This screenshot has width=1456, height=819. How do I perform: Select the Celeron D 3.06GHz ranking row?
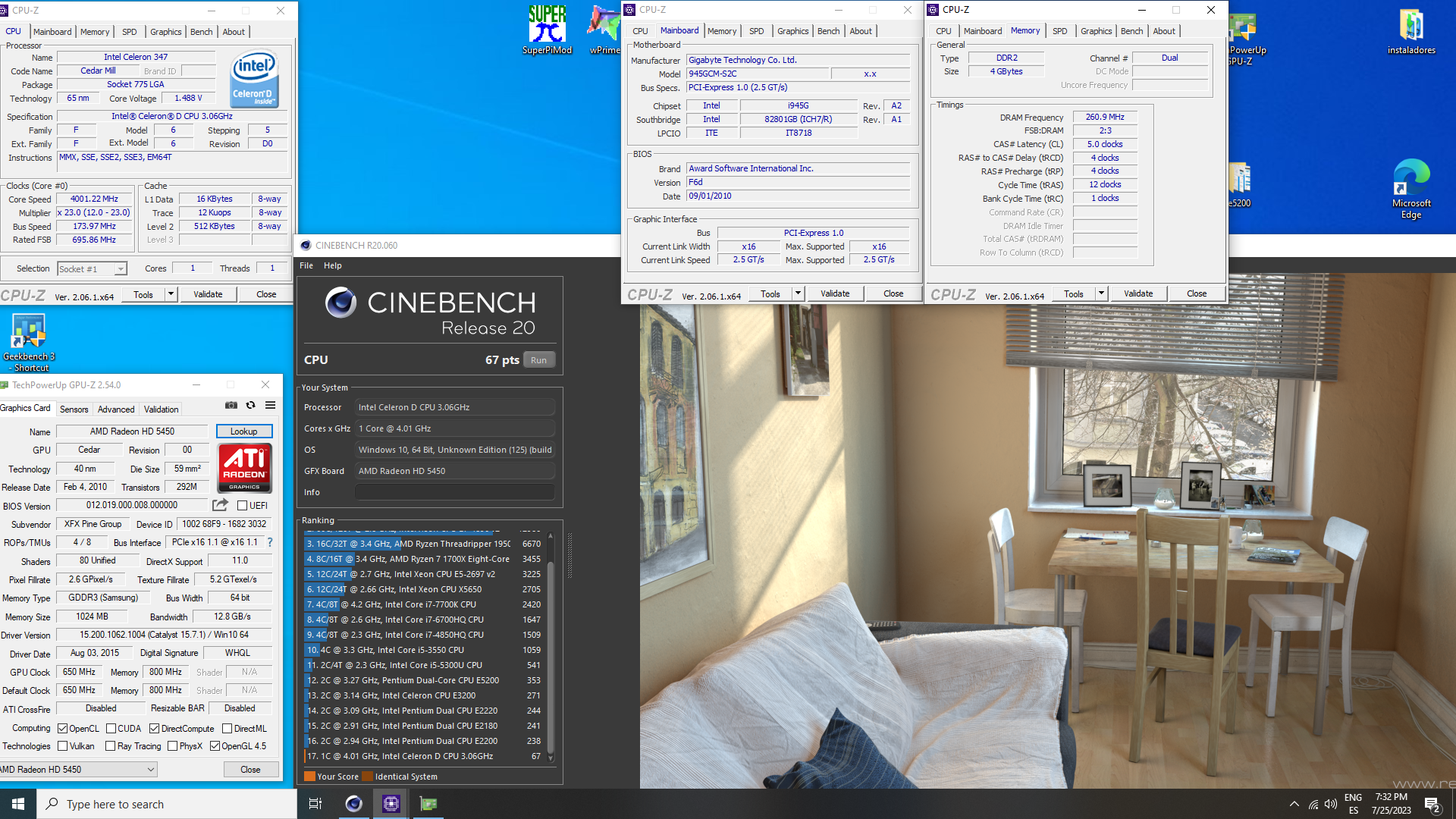[424, 756]
